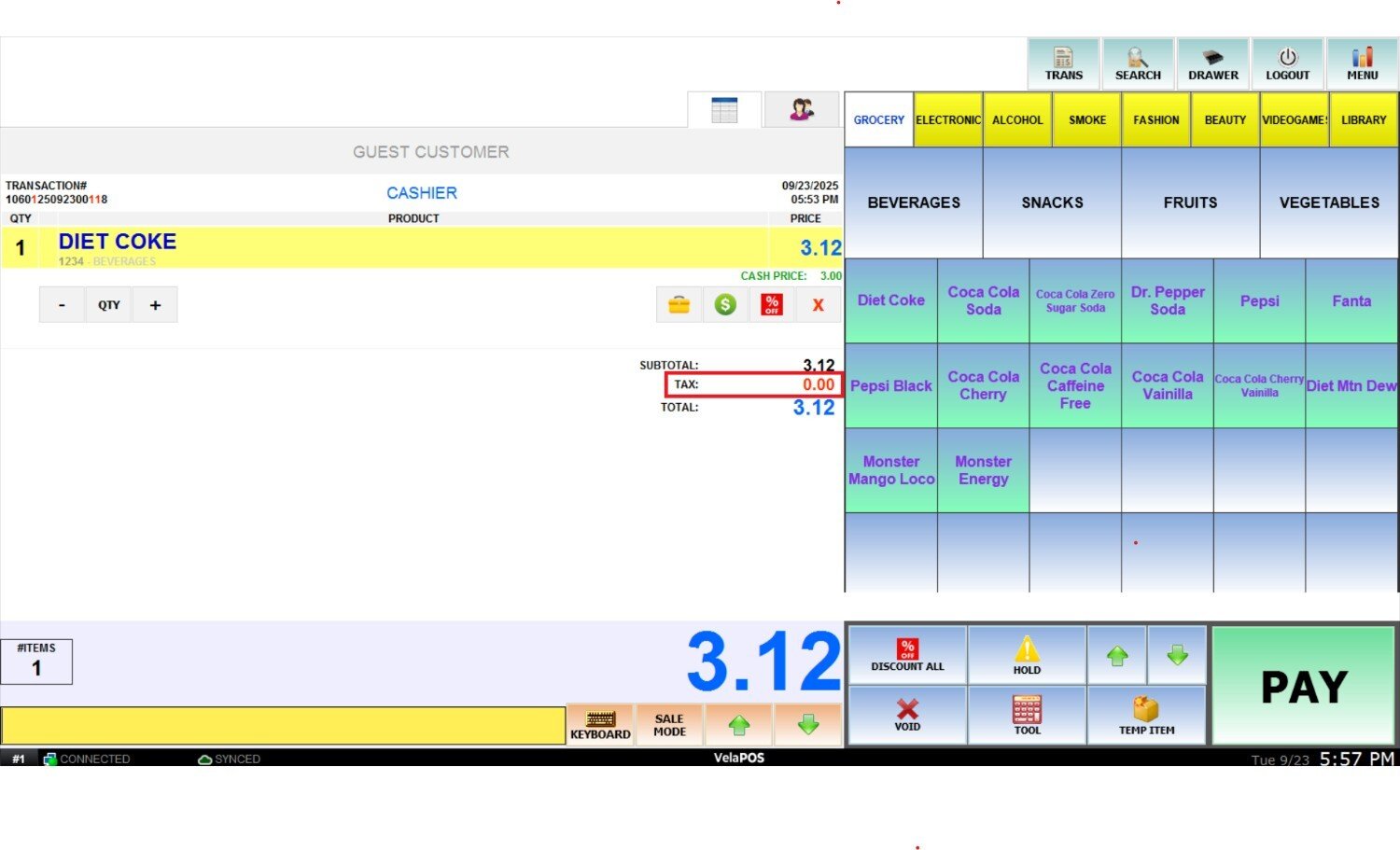Image resolution: width=1400 pixels, height=850 pixels.
Task: Click the customer profile icon tab
Action: coord(801,110)
